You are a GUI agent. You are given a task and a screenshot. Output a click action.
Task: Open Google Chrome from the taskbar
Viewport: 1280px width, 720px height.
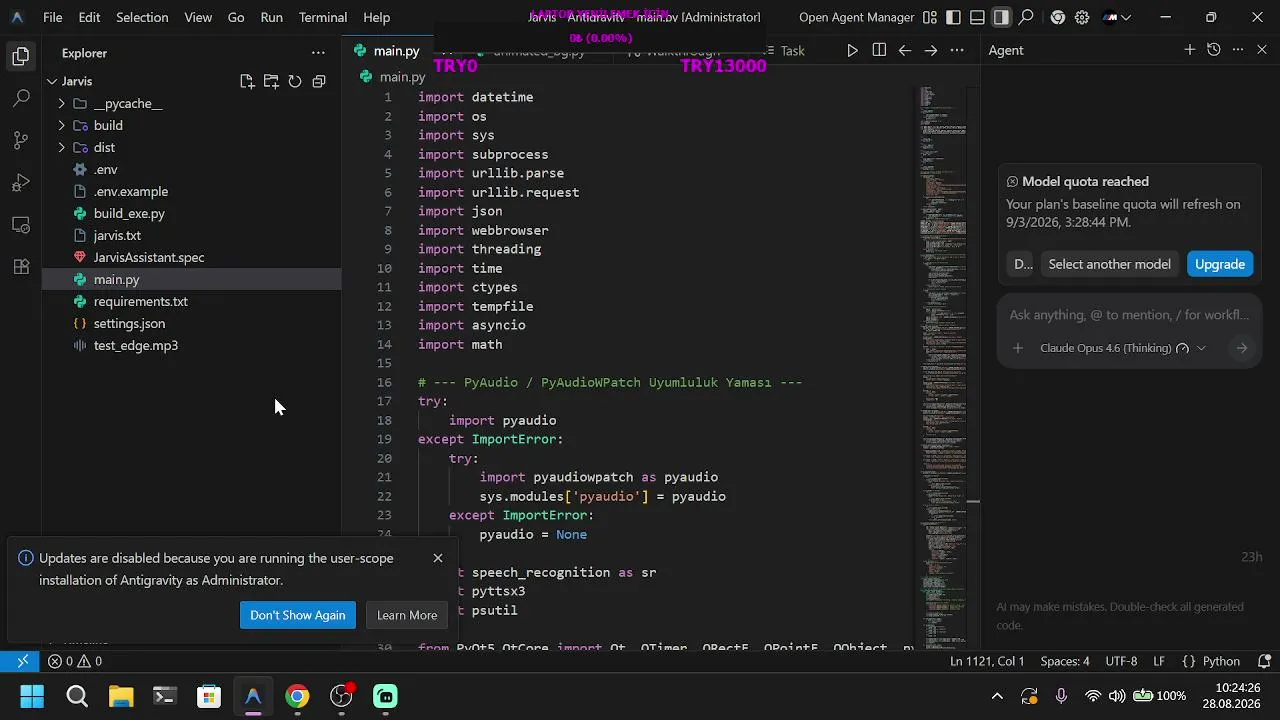[x=297, y=696]
